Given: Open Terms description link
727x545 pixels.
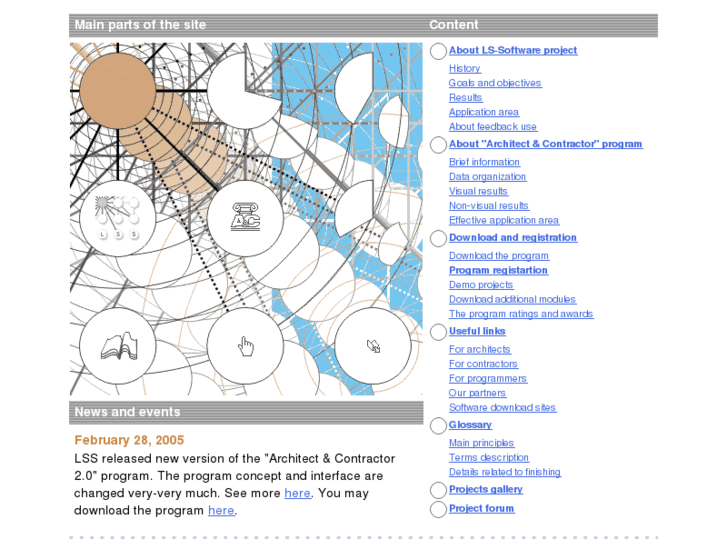Looking at the screenshot, I should coord(489,458).
